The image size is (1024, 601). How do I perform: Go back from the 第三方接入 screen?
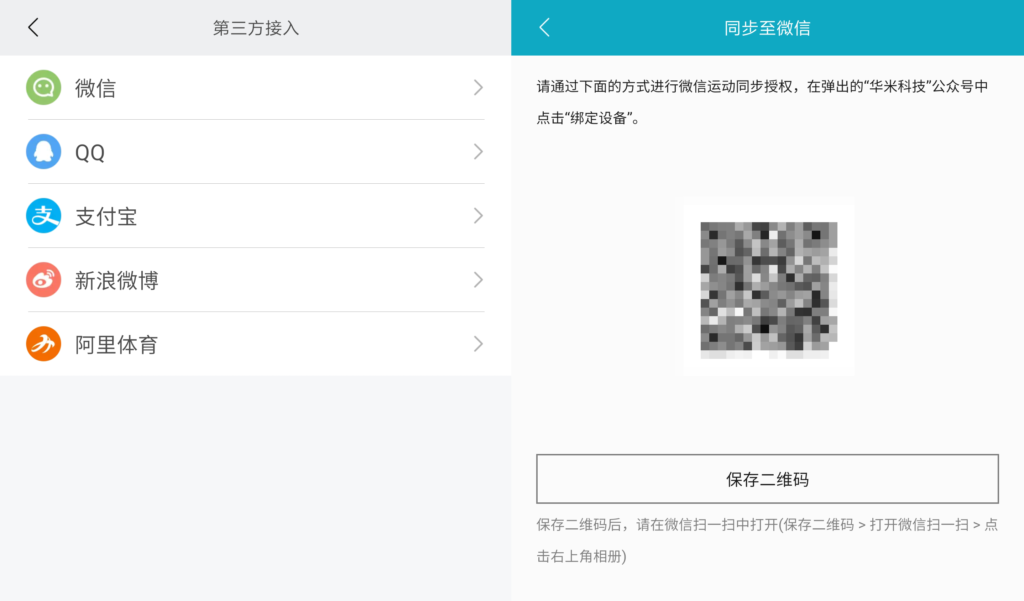pyautogui.click(x=33, y=27)
